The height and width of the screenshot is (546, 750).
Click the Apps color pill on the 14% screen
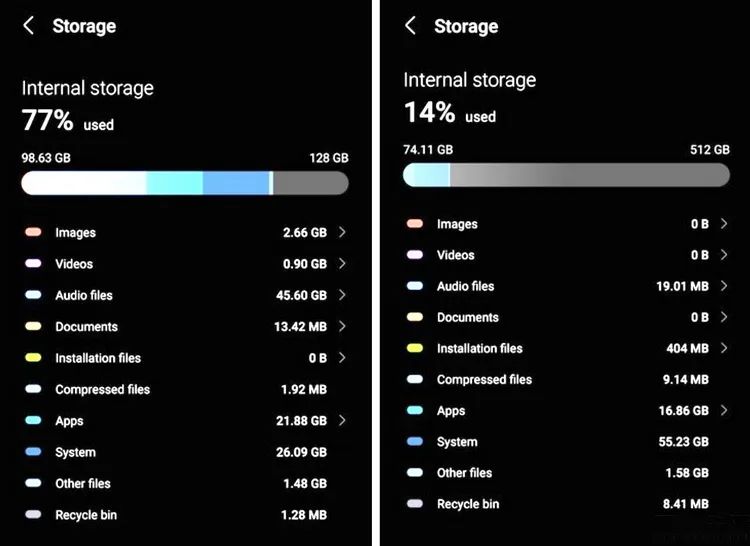click(x=415, y=411)
